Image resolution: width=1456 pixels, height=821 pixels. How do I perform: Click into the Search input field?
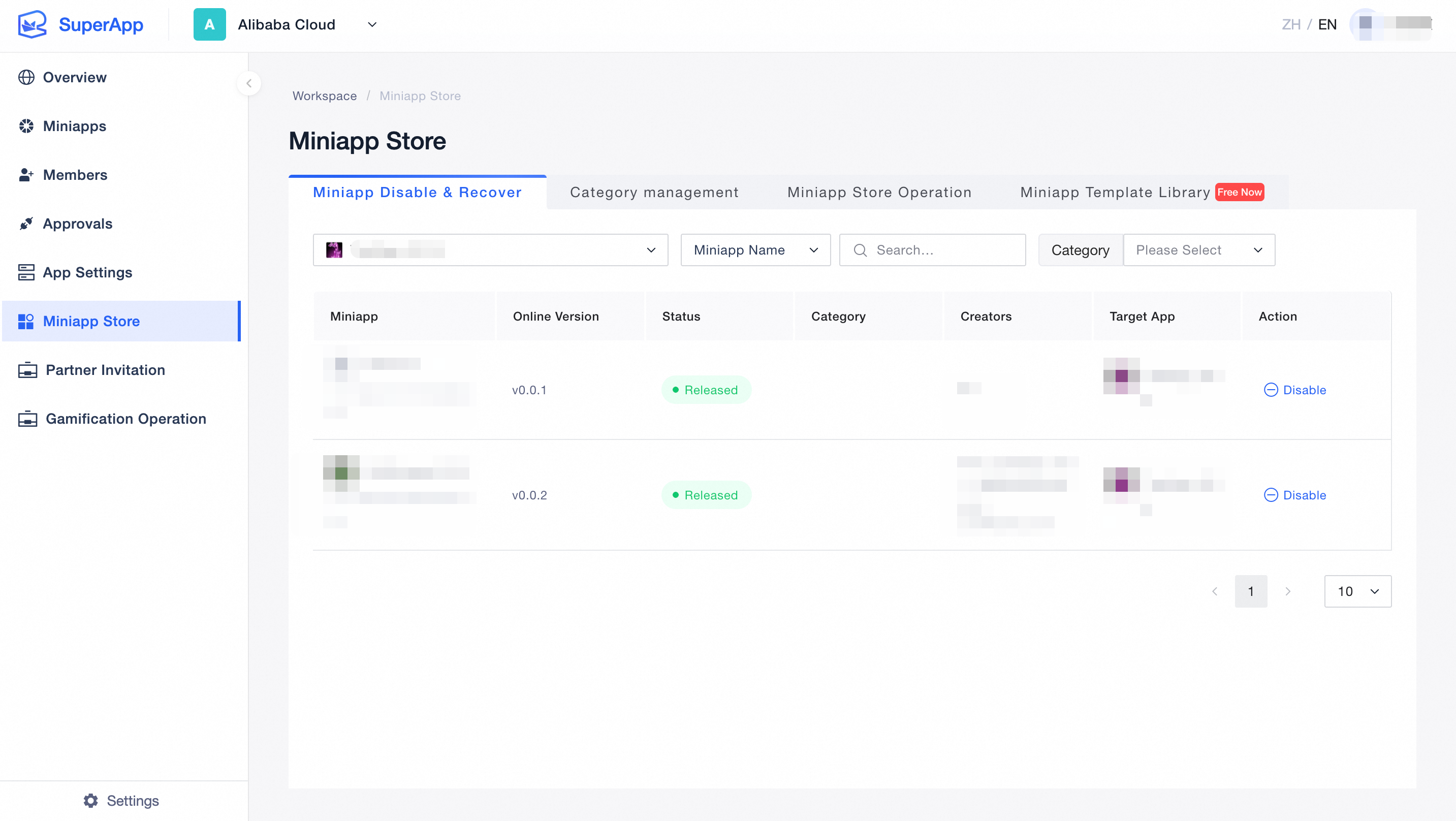coord(932,250)
